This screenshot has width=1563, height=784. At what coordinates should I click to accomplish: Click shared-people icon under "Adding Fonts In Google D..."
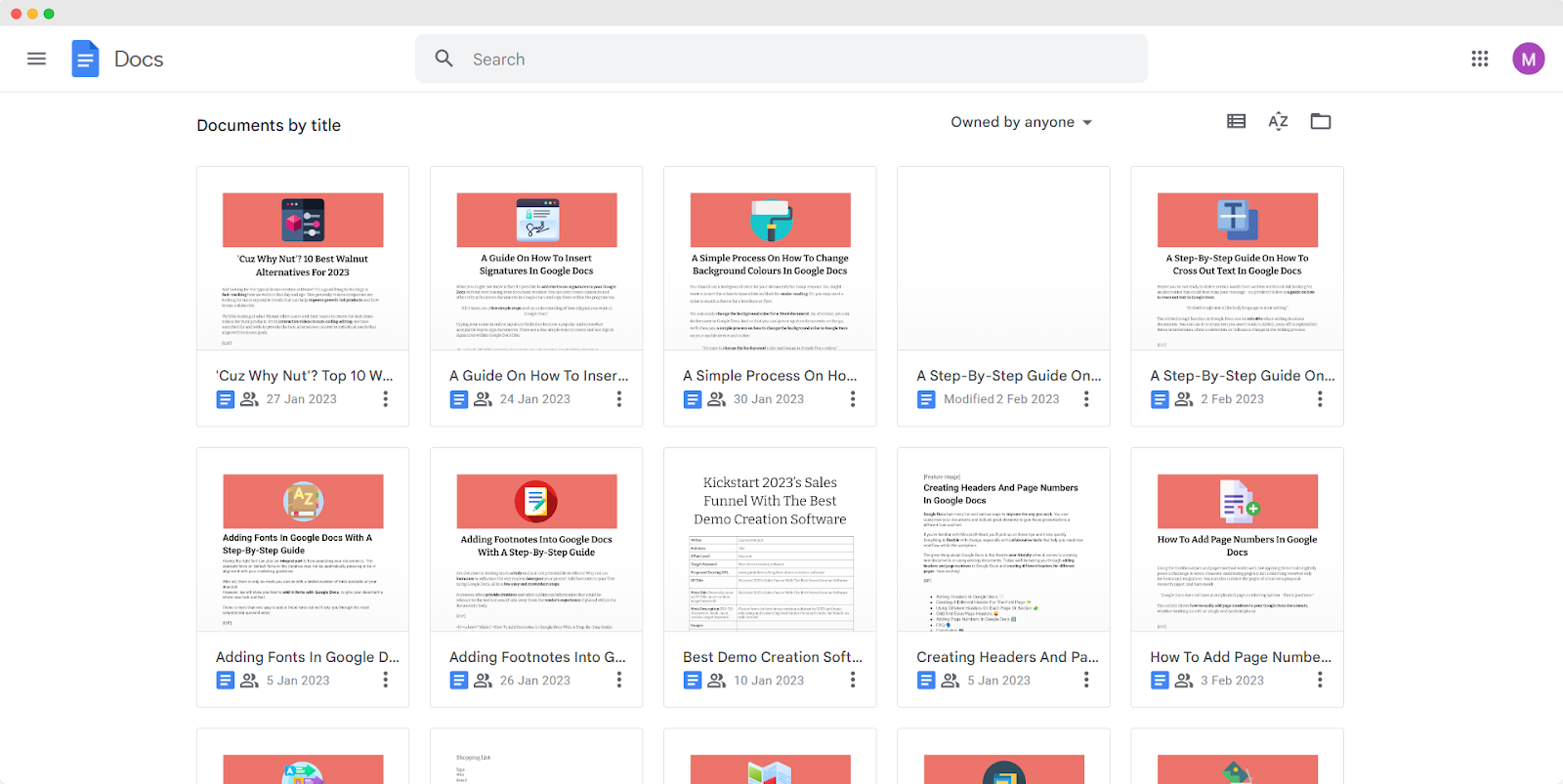point(250,681)
